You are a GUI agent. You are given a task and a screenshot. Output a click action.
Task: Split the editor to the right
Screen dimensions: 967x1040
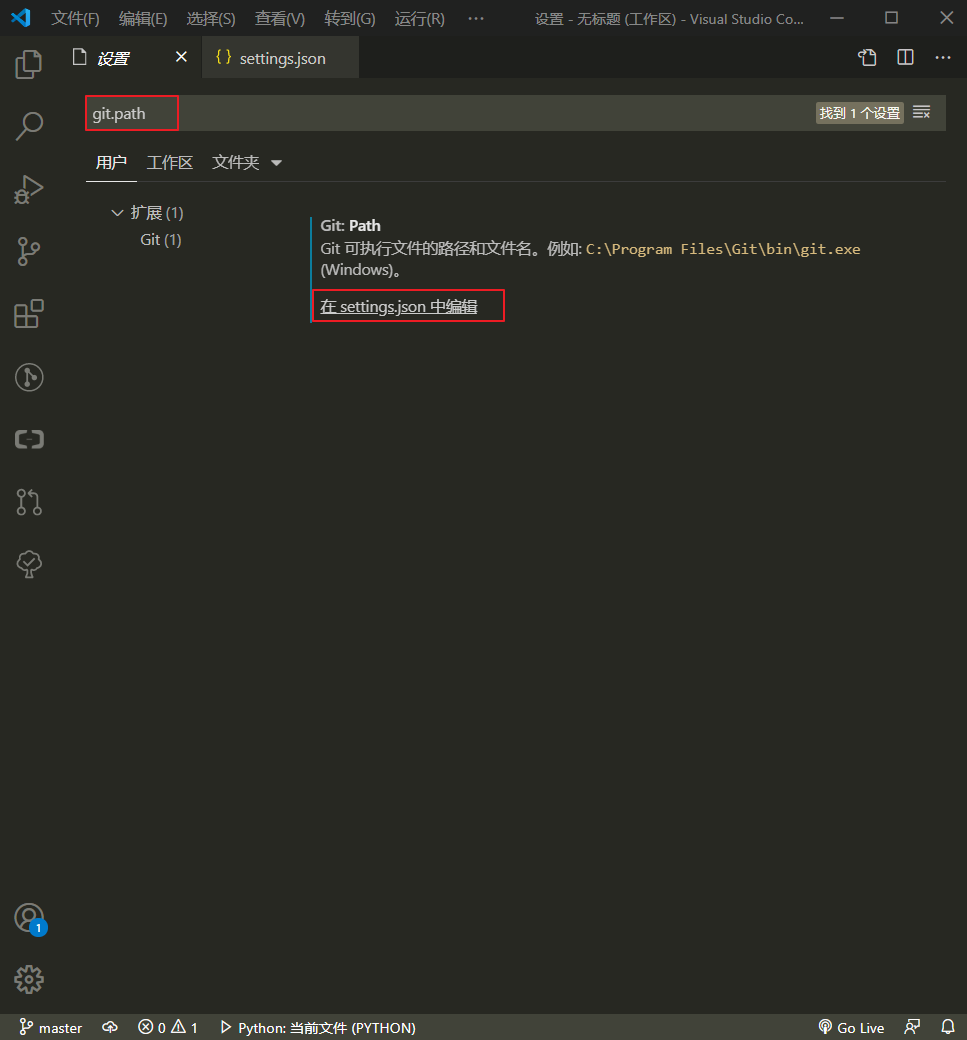(x=905, y=58)
